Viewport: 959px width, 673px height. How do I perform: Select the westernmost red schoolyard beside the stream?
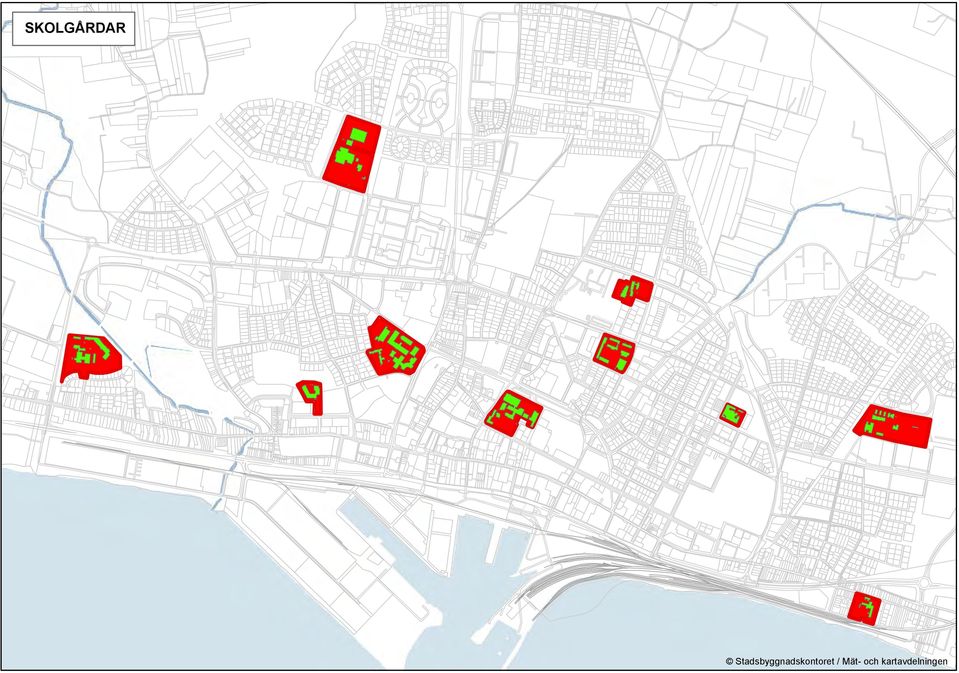(x=91, y=357)
